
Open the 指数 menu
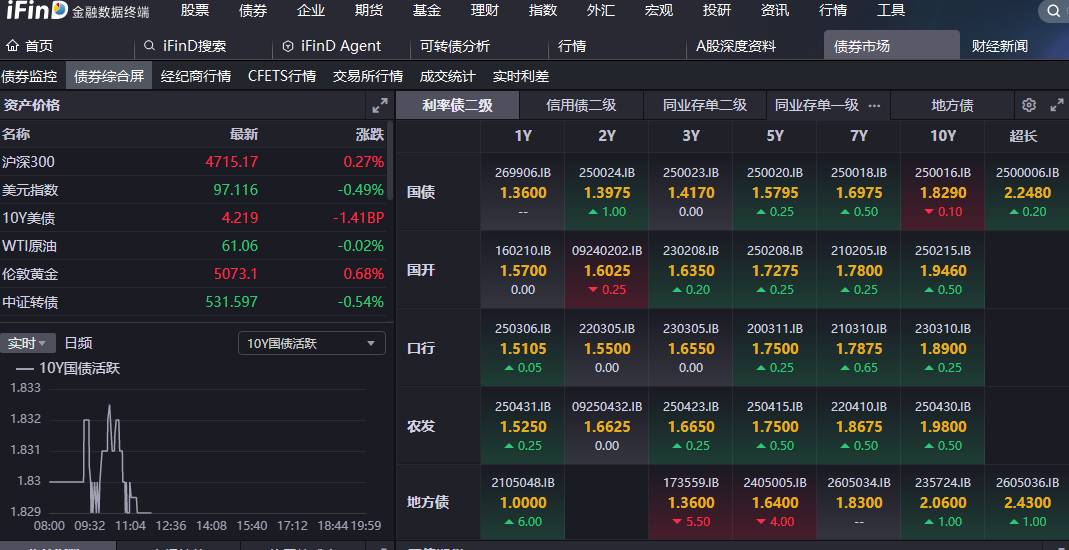click(x=543, y=10)
